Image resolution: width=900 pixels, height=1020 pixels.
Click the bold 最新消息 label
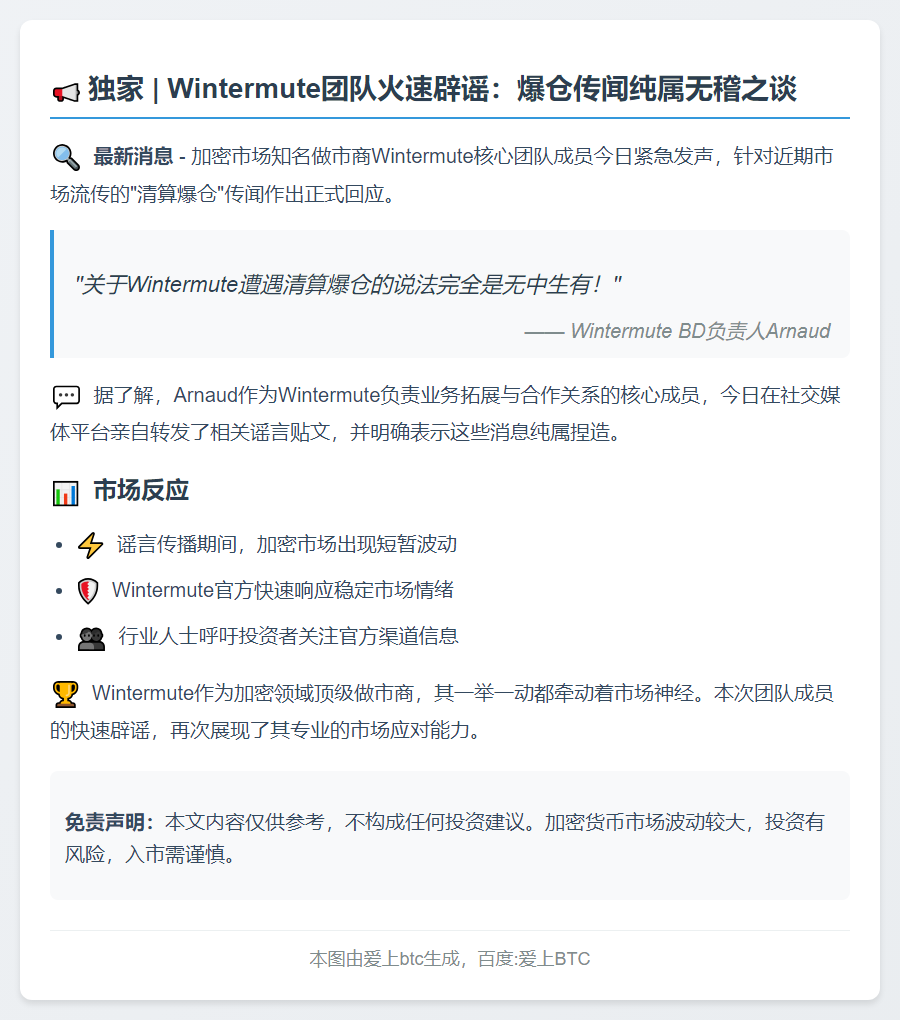pyautogui.click(x=133, y=157)
